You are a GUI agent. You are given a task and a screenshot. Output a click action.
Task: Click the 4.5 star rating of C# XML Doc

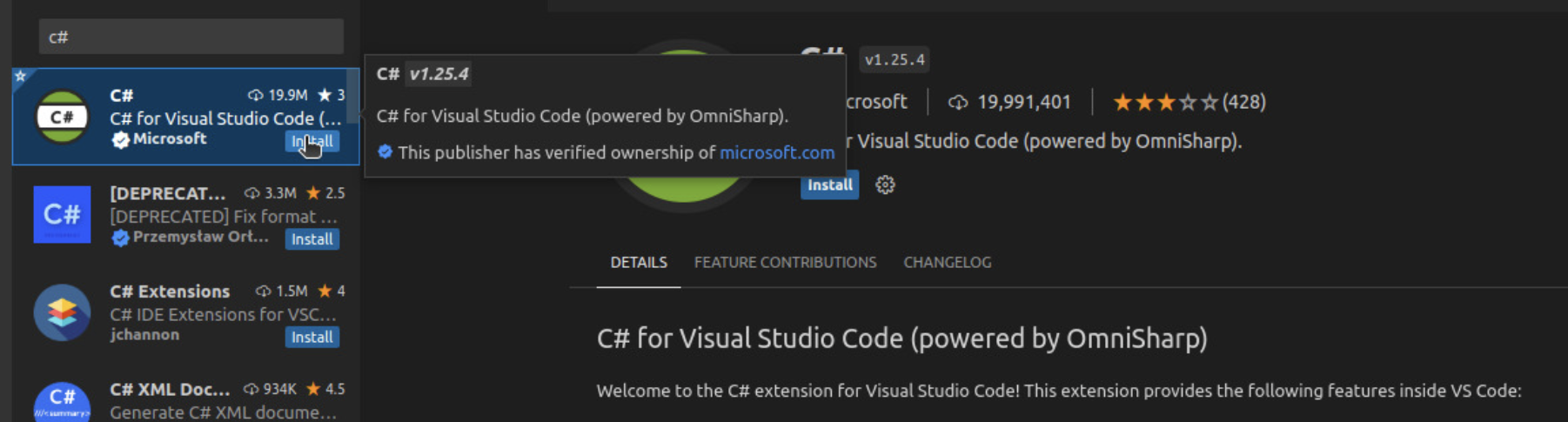325,389
